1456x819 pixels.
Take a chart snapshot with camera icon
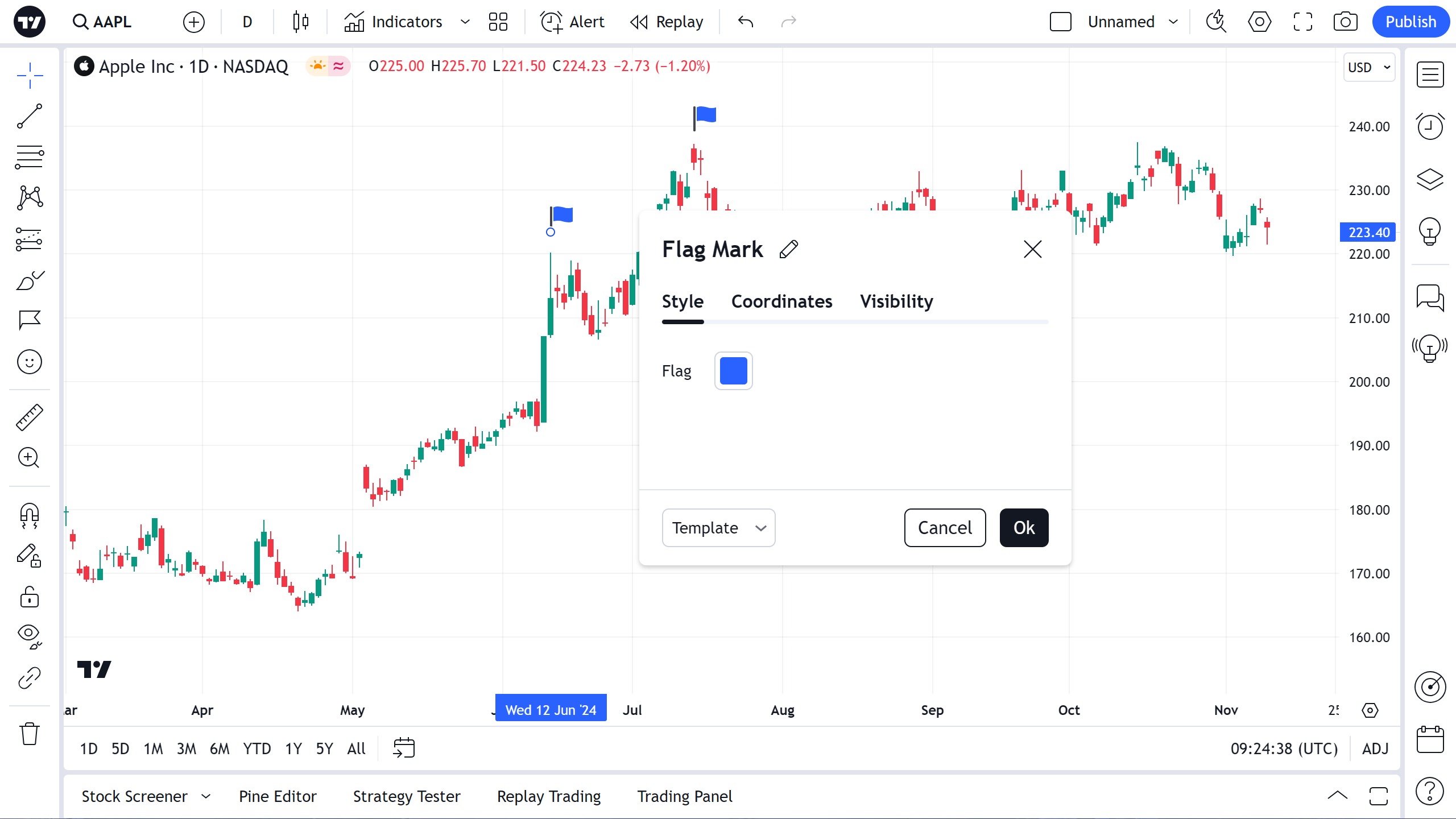1345,22
